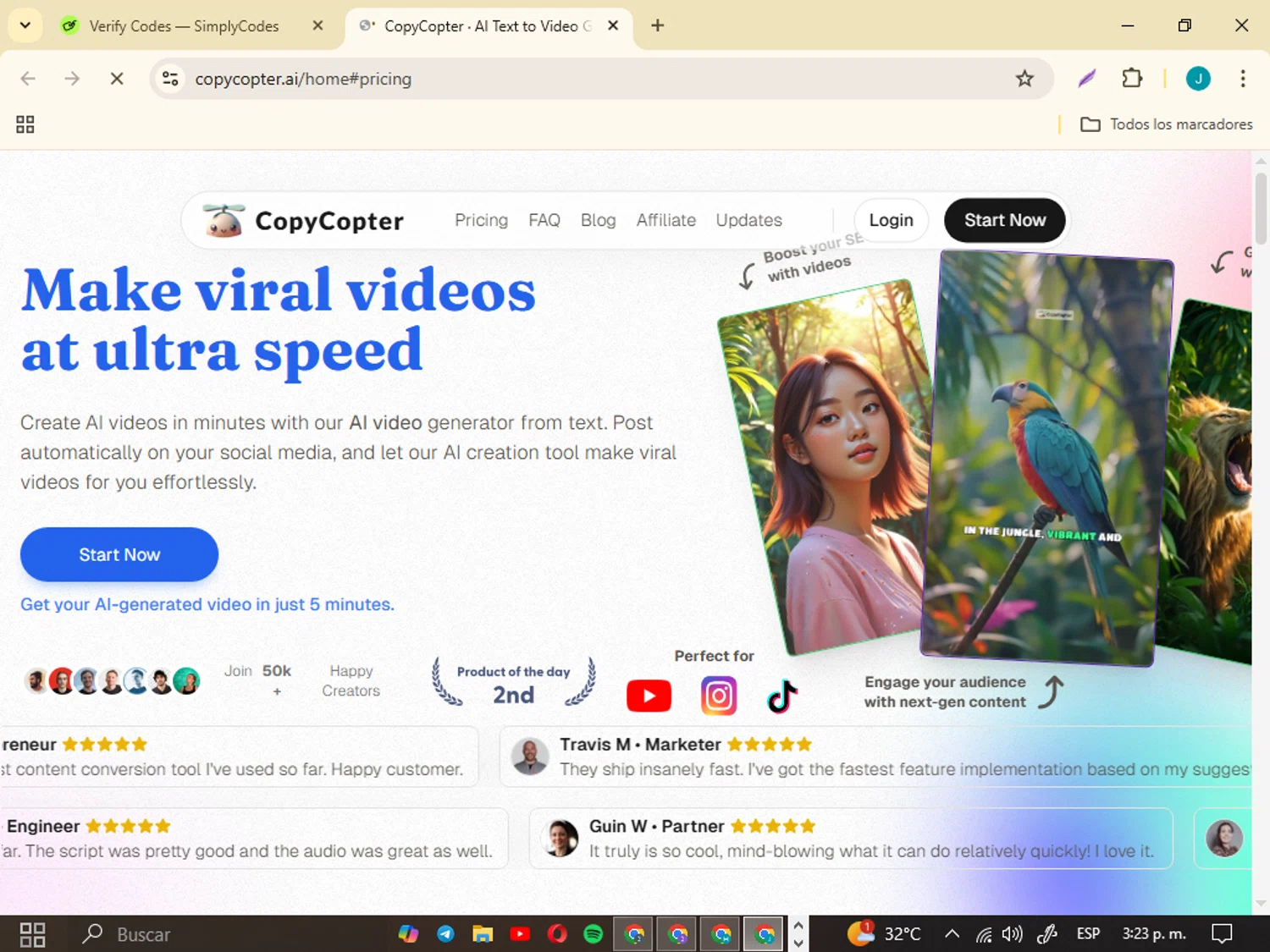
Task: Open Copilot from the taskbar
Action: (408, 934)
